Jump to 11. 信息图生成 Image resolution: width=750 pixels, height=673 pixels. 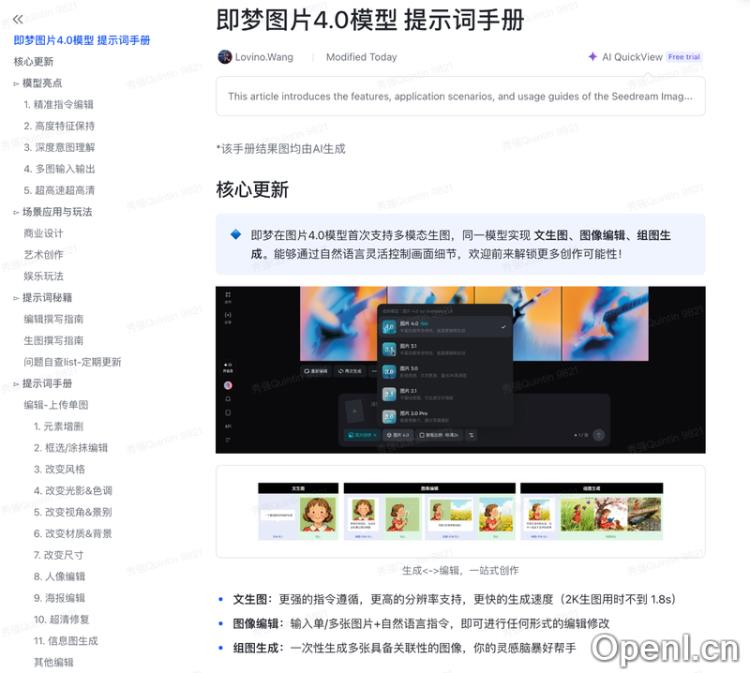pyautogui.click(x=66, y=641)
